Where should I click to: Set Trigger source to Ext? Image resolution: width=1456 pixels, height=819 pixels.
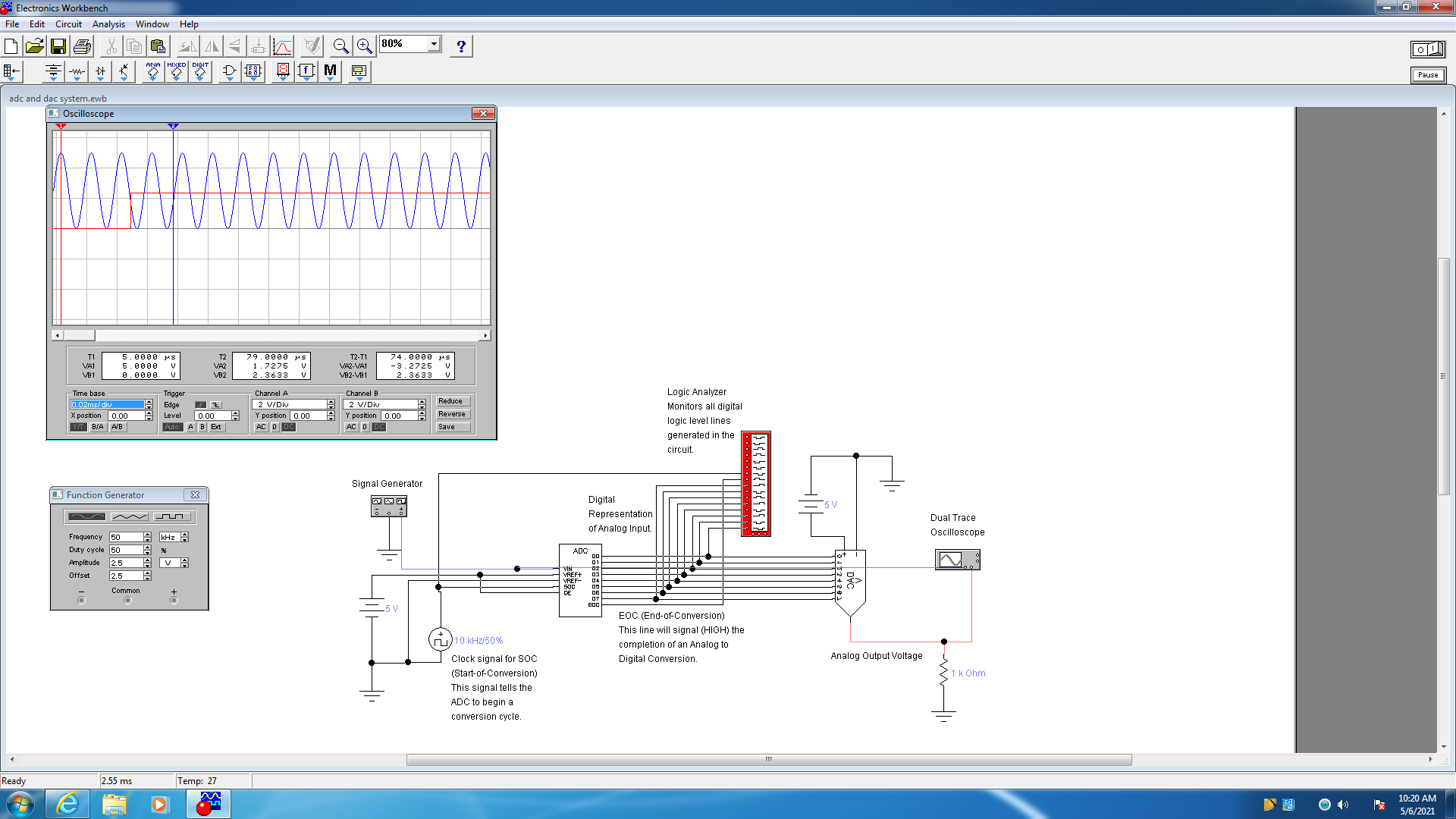[x=217, y=427]
